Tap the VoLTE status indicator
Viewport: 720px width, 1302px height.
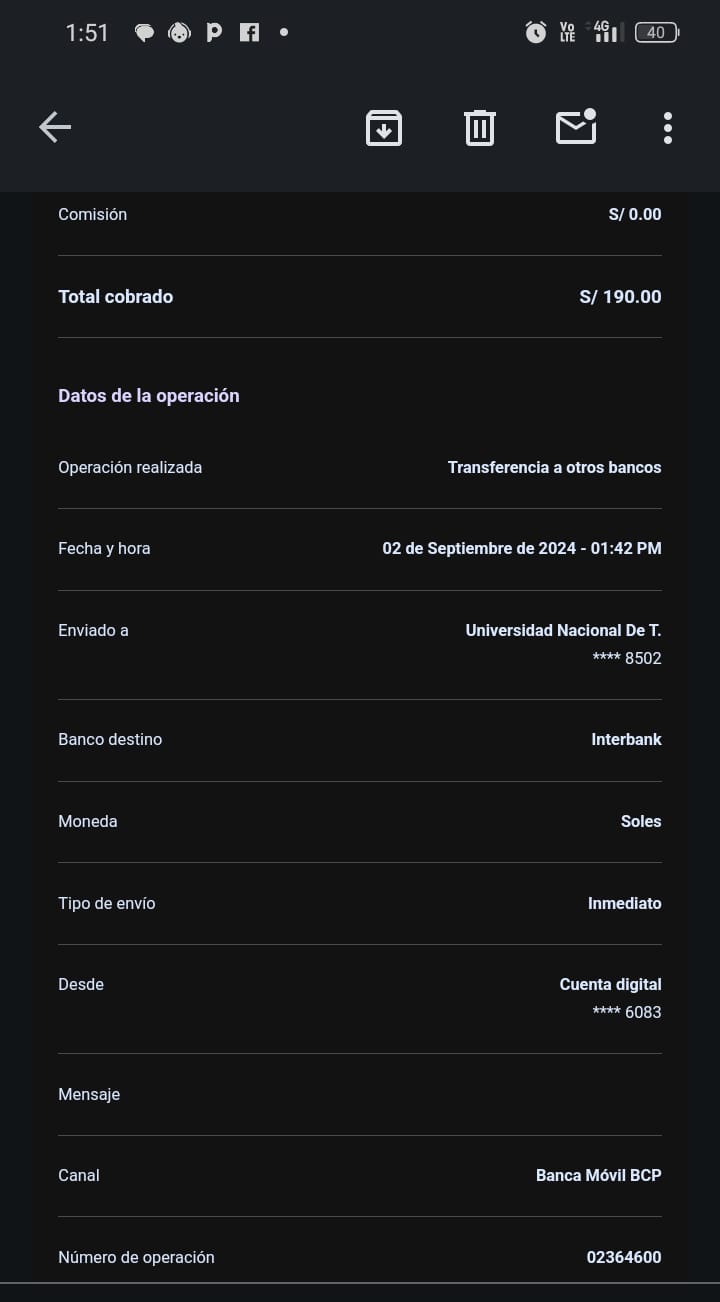[x=568, y=32]
